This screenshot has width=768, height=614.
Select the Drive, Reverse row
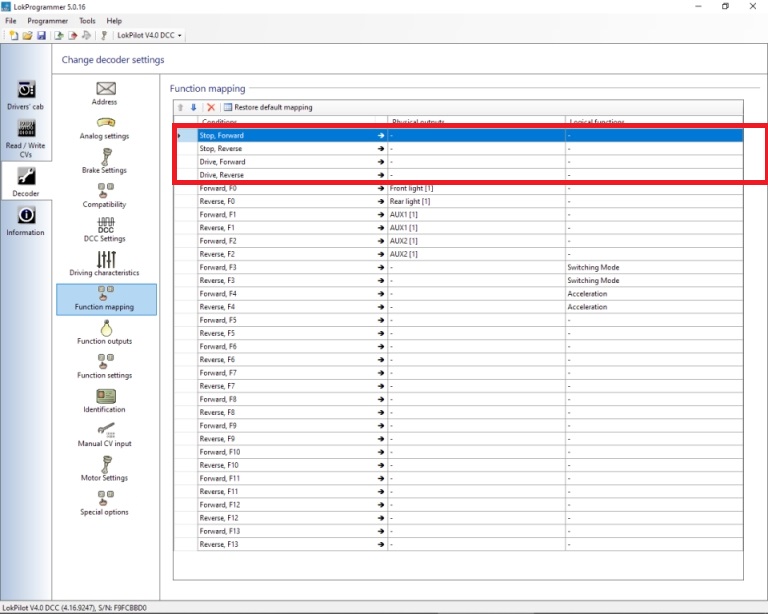(x=458, y=175)
